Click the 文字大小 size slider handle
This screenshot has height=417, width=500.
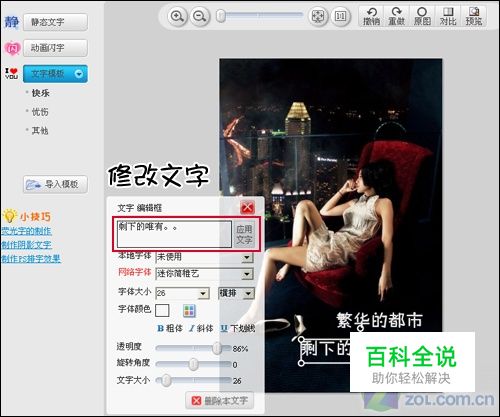pyautogui.click(x=166, y=380)
